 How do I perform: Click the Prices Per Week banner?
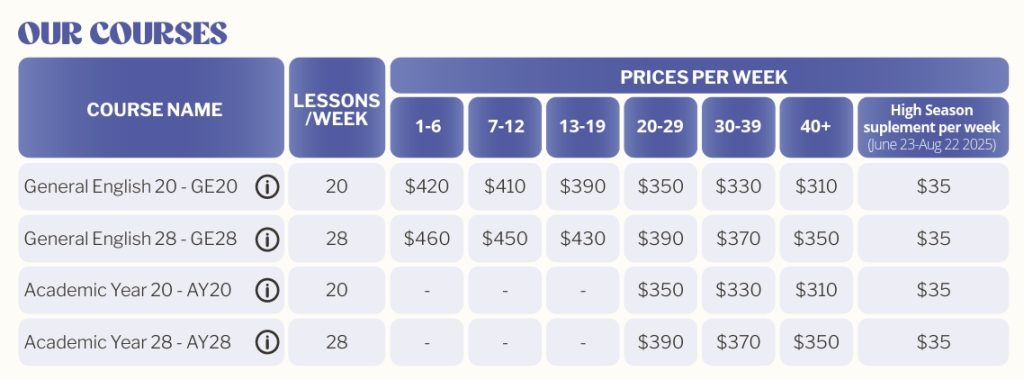click(699, 76)
